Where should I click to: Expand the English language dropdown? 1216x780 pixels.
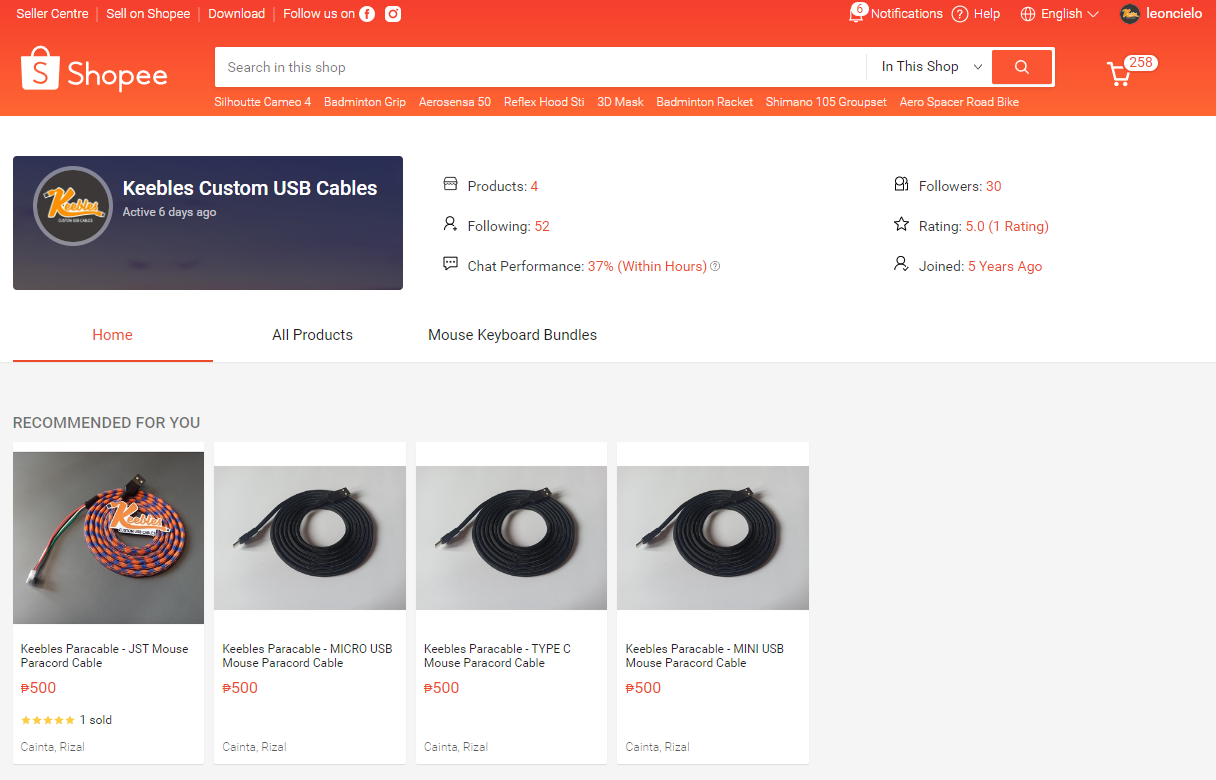pyautogui.click(x=1069, y=14)
